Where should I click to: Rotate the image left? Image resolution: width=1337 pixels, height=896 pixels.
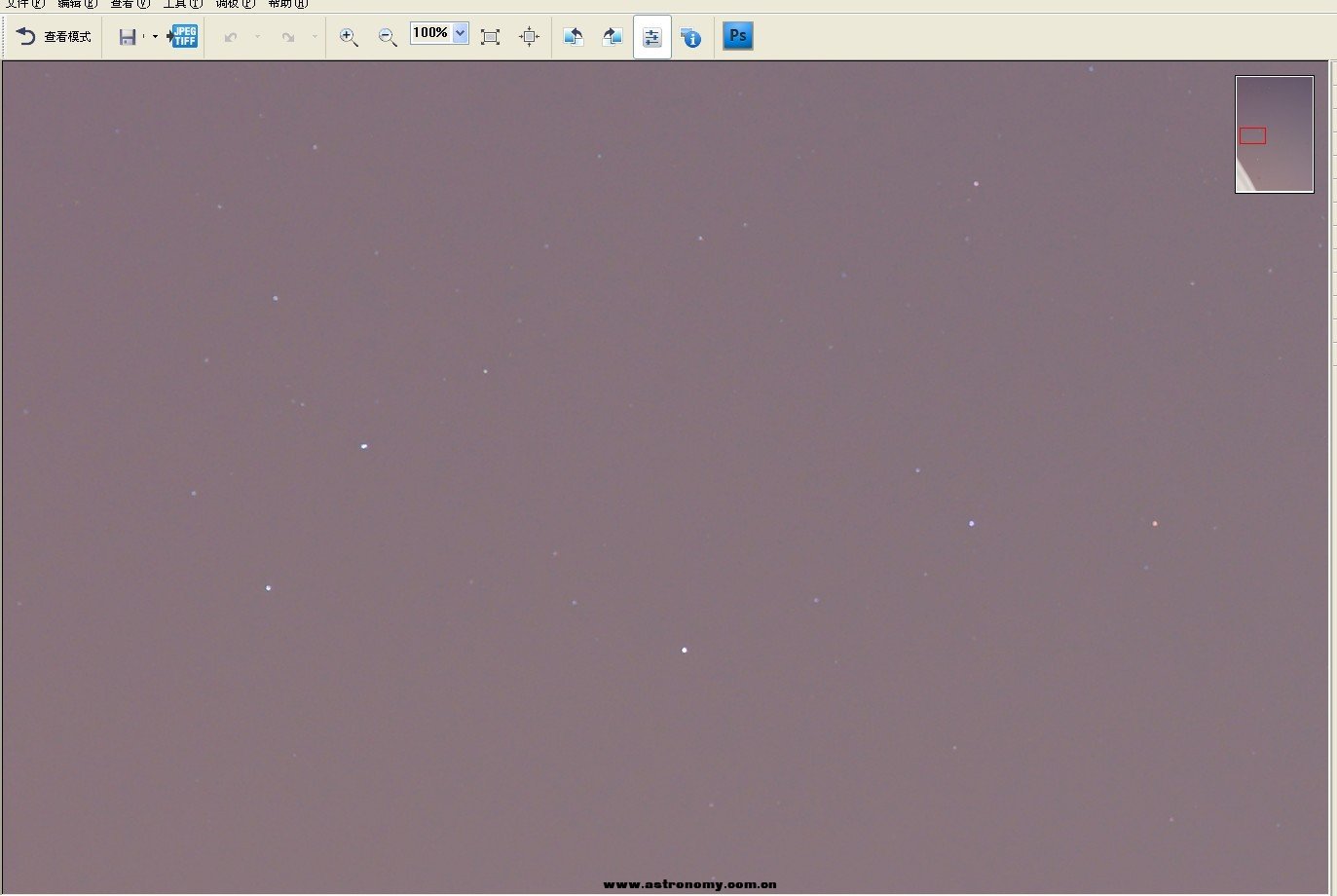574,37
